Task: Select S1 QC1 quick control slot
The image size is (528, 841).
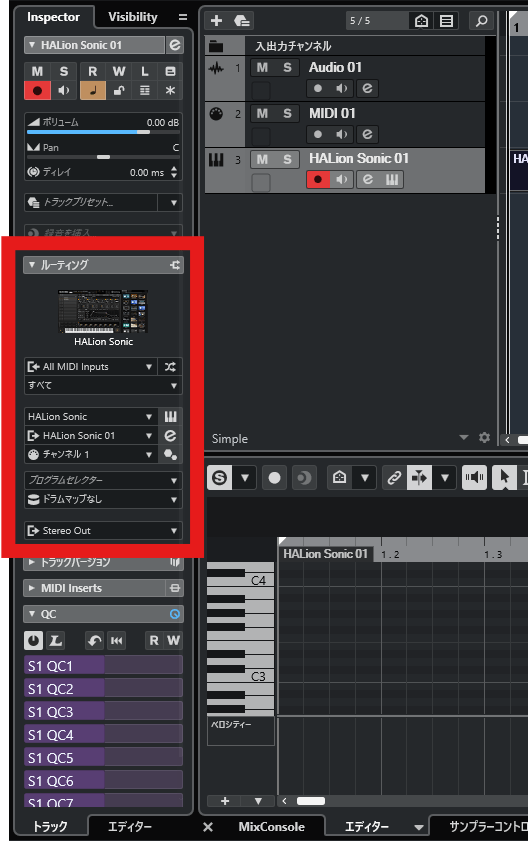Action: tap(104, 666)
